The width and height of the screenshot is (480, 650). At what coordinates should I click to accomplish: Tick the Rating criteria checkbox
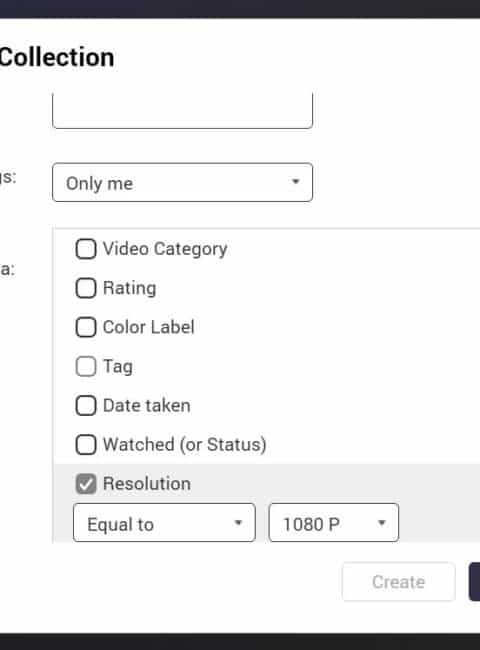(86, 288)
